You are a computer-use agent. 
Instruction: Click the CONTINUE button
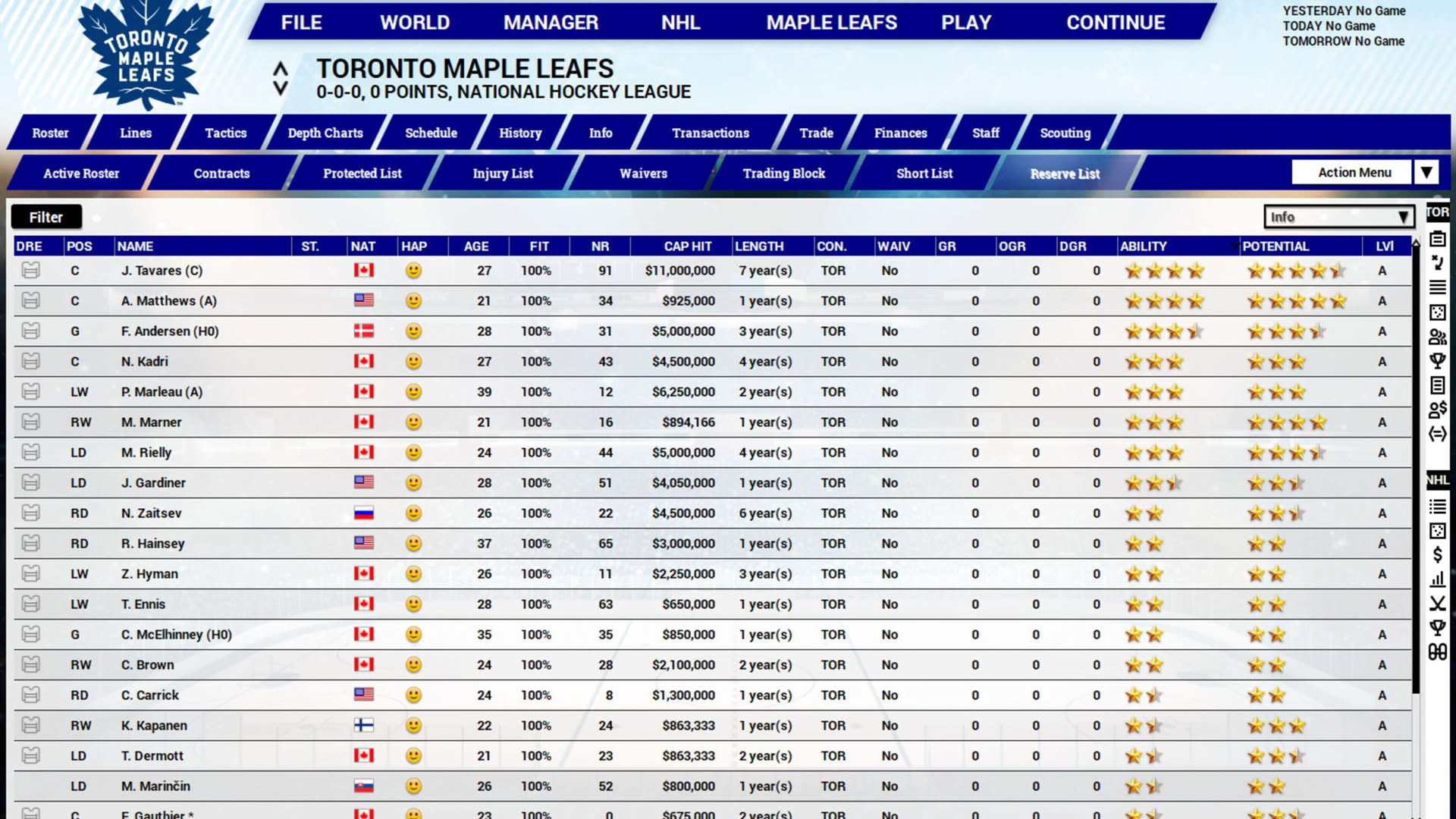[x=1116, y=23]
